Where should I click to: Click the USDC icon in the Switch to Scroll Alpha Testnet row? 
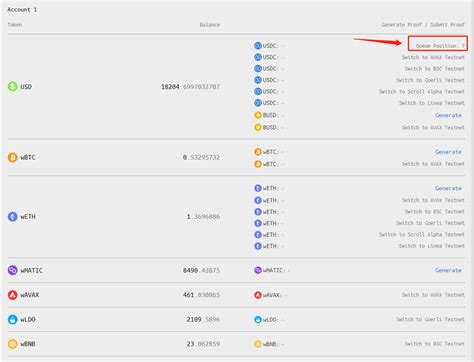(x=258, y=91)
